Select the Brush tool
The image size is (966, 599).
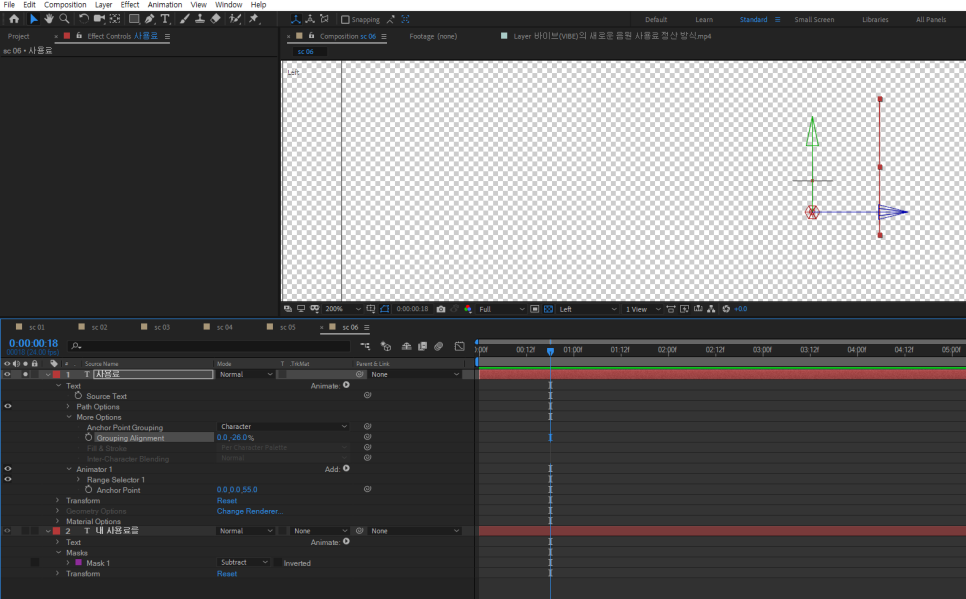tap(184, 19)
